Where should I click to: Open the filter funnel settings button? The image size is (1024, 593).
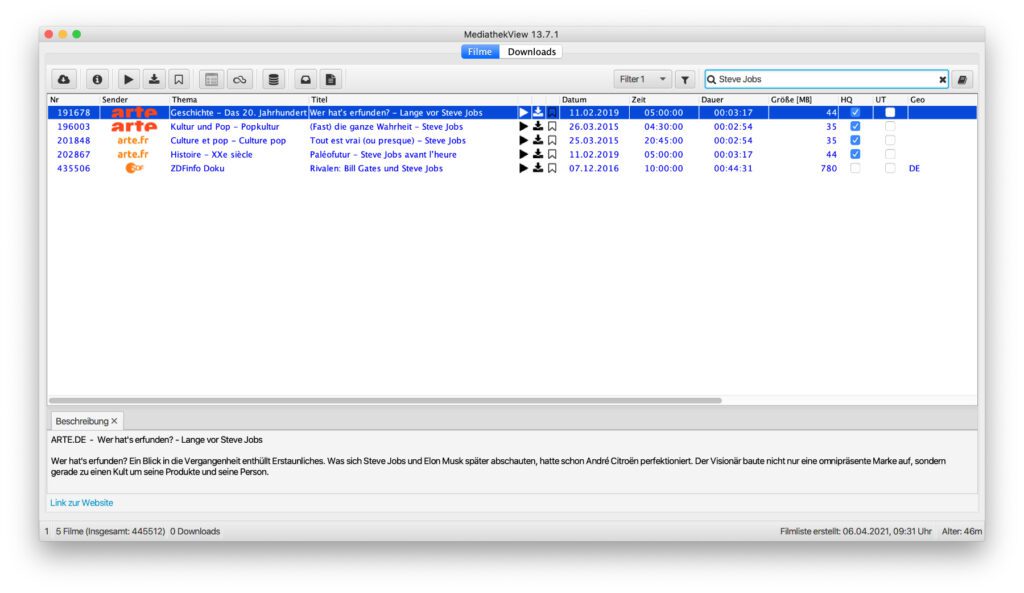(685, 79)
